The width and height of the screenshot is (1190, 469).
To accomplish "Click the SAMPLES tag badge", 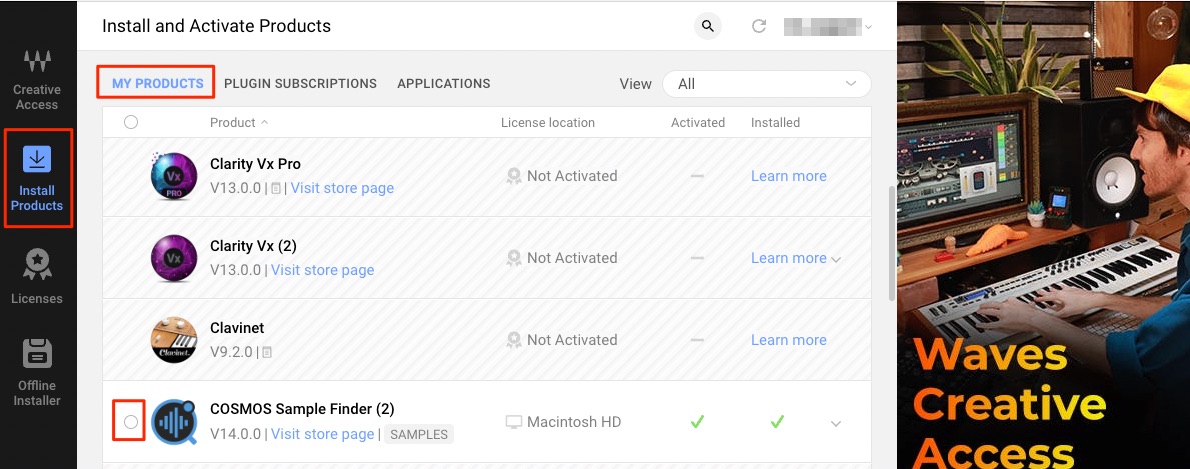I will coord(419,435).
